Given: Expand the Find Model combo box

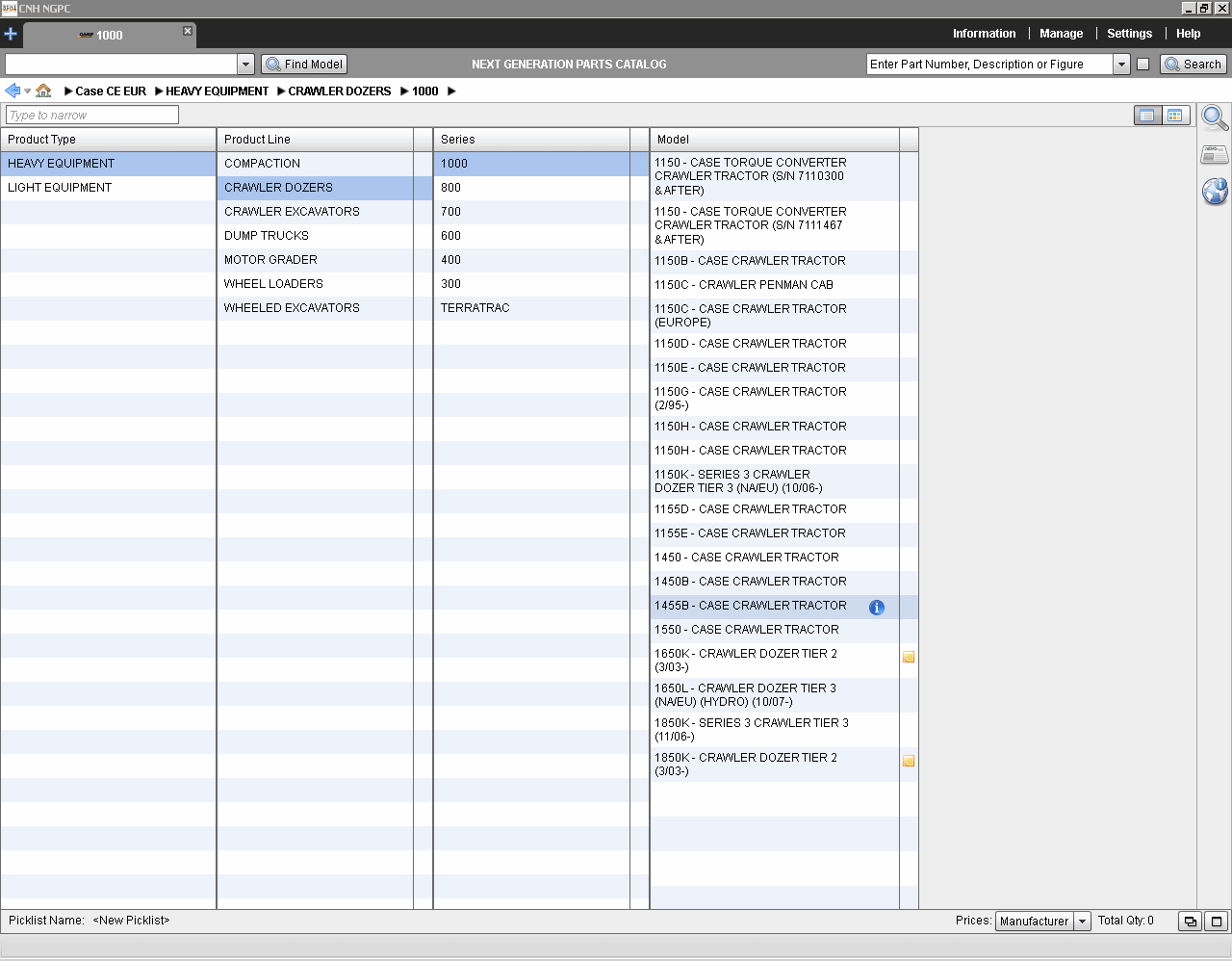Looking at the screenshot, I should coord(245,65).
